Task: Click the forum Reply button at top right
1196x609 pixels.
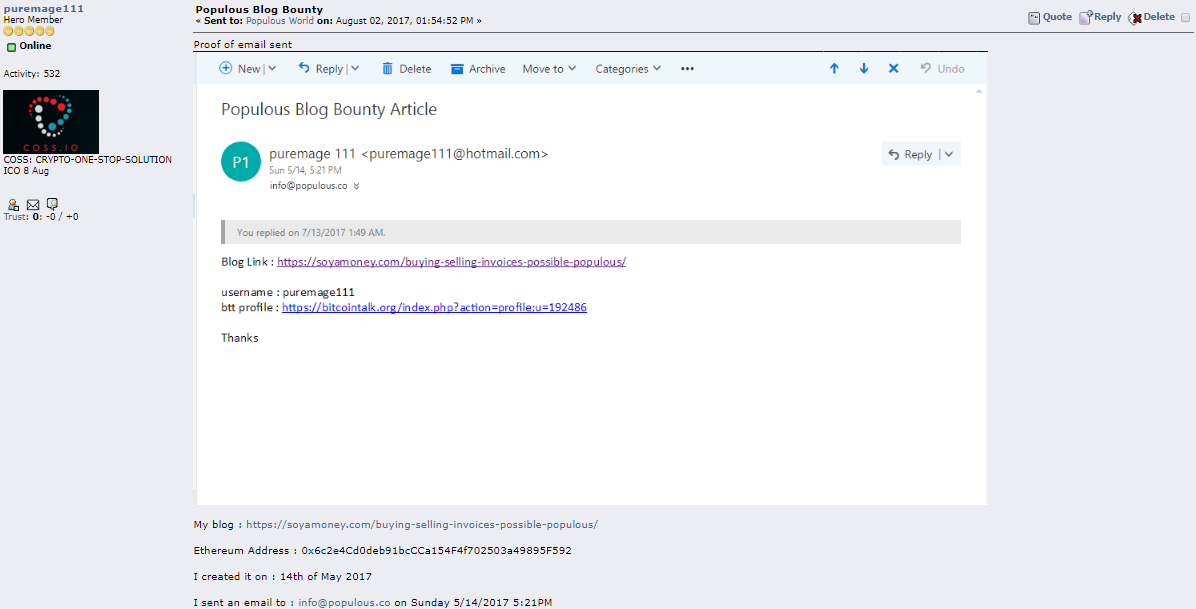Action: [x=1100, y=17]
